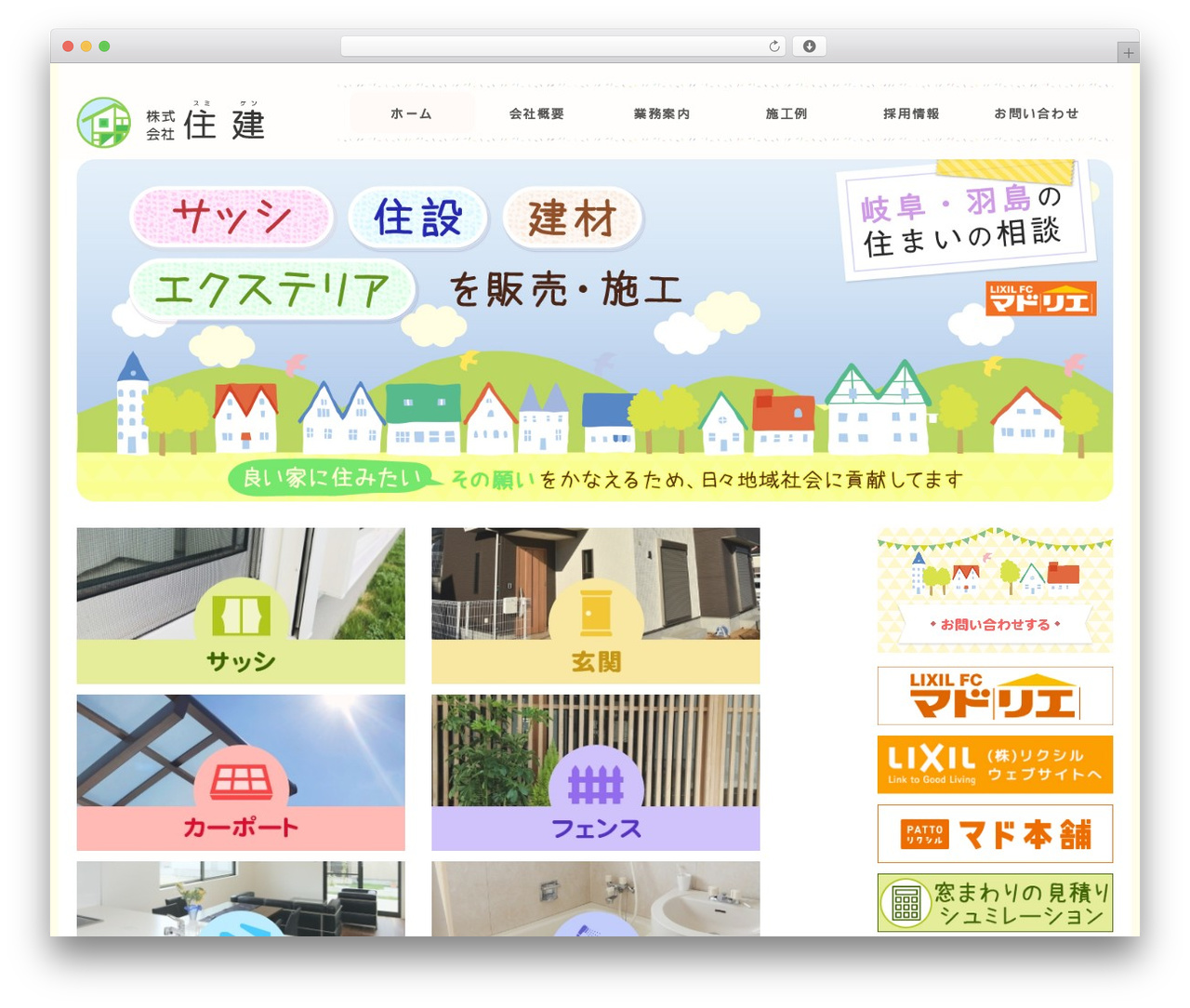Click the お問い合わせする sidebar banner

click(995, 590)
